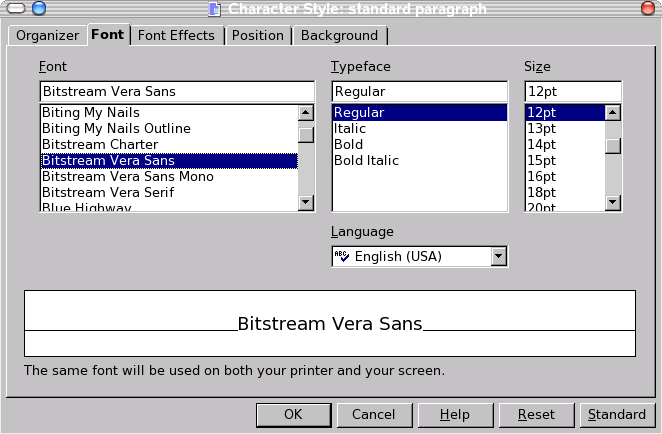
Task: Click the Cancel button
Action: tap(373, 414)
